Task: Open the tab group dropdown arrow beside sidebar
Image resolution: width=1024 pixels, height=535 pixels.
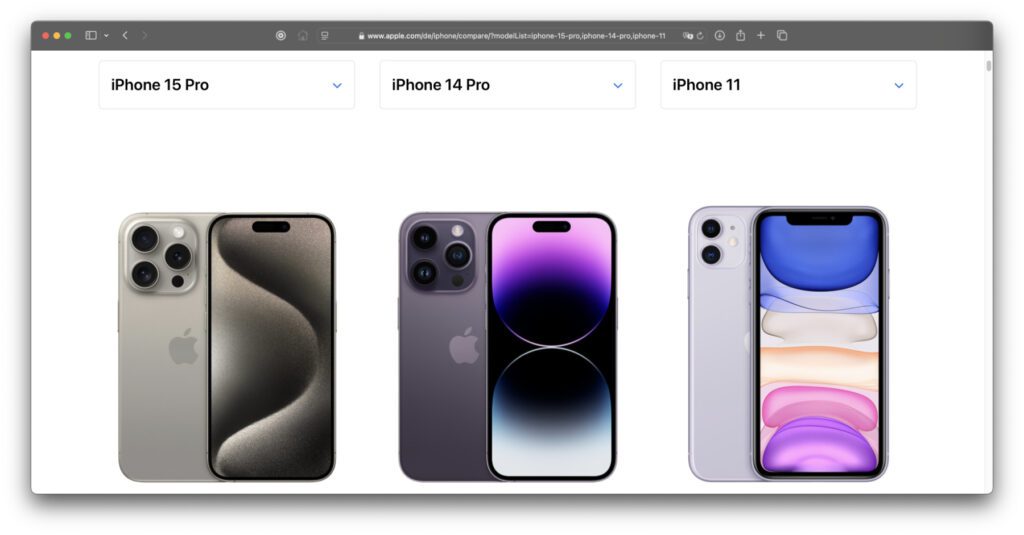Action: (x=106, y=35)
